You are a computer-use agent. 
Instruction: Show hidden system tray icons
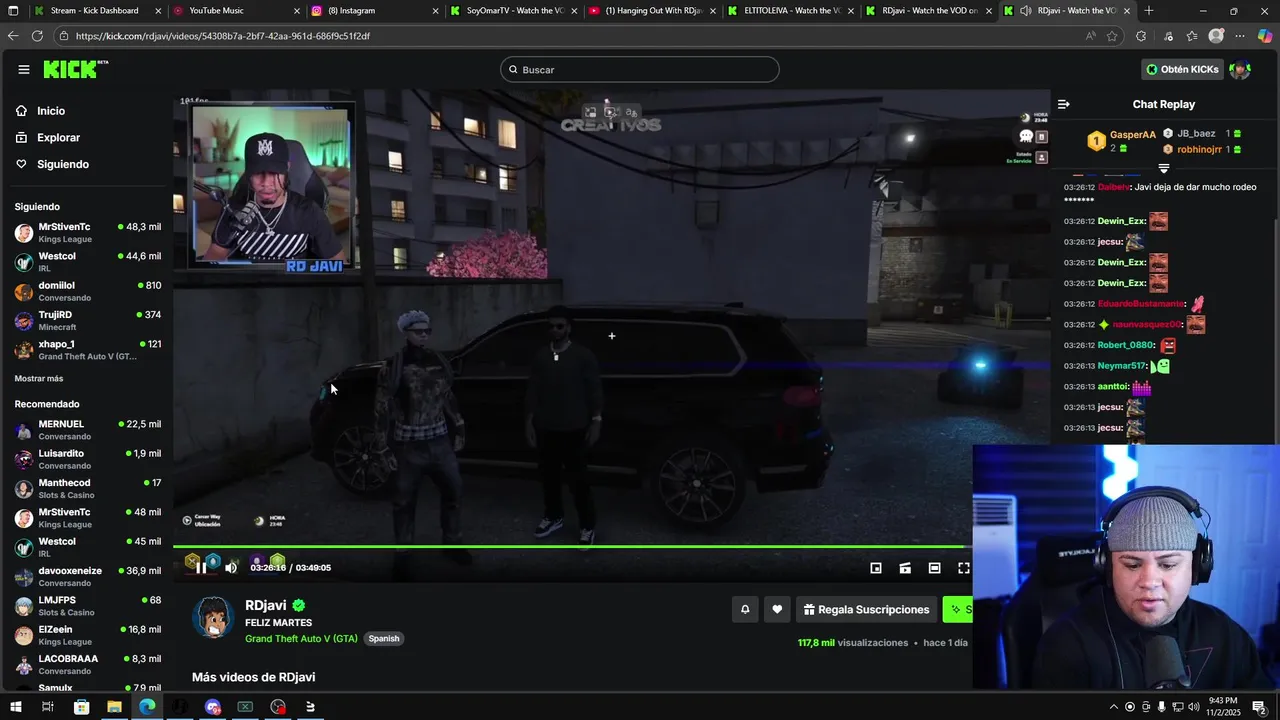(1113, 707)
